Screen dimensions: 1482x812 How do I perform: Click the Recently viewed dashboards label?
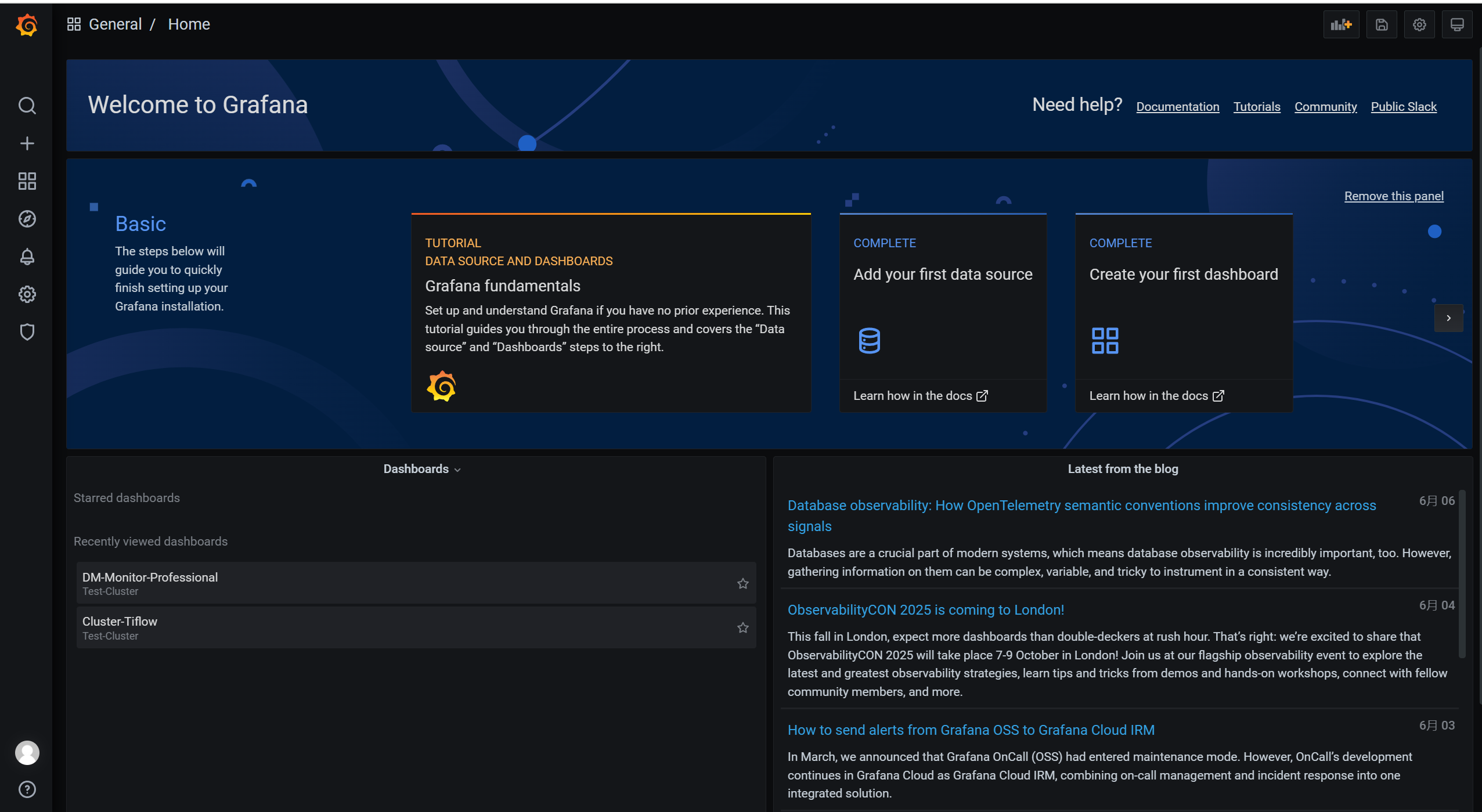[x=150, y=542]
